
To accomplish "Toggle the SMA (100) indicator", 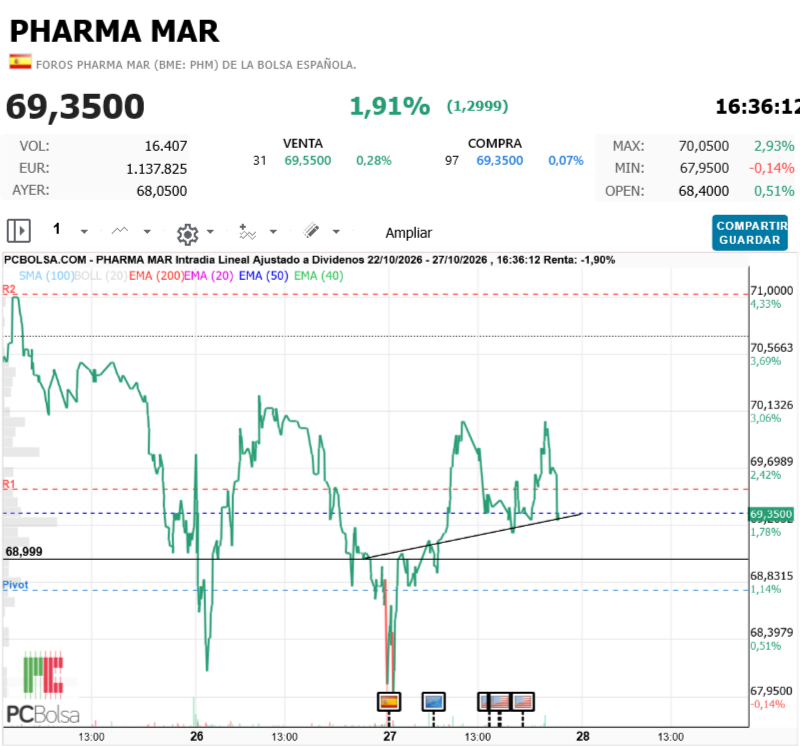I will (x=46, y=276).
